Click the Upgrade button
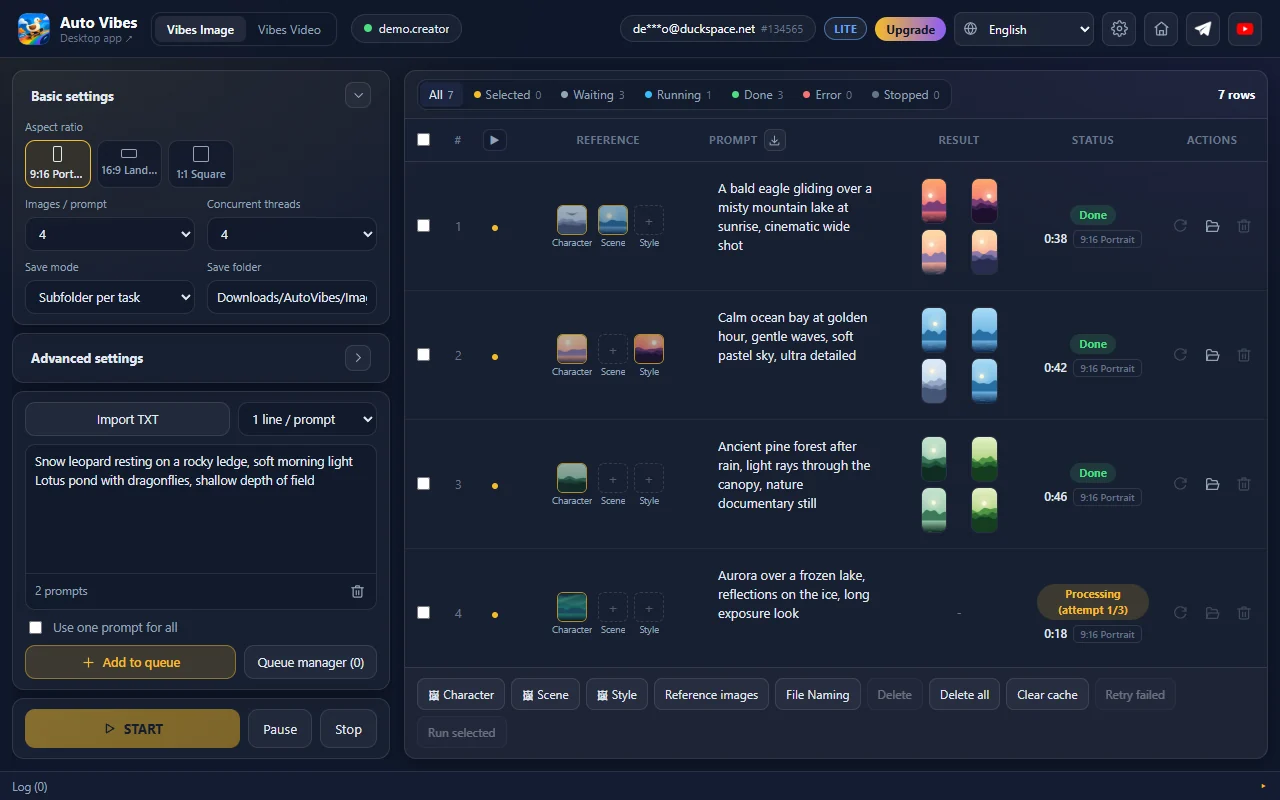Screen dimensions: 1280x800 910,29
